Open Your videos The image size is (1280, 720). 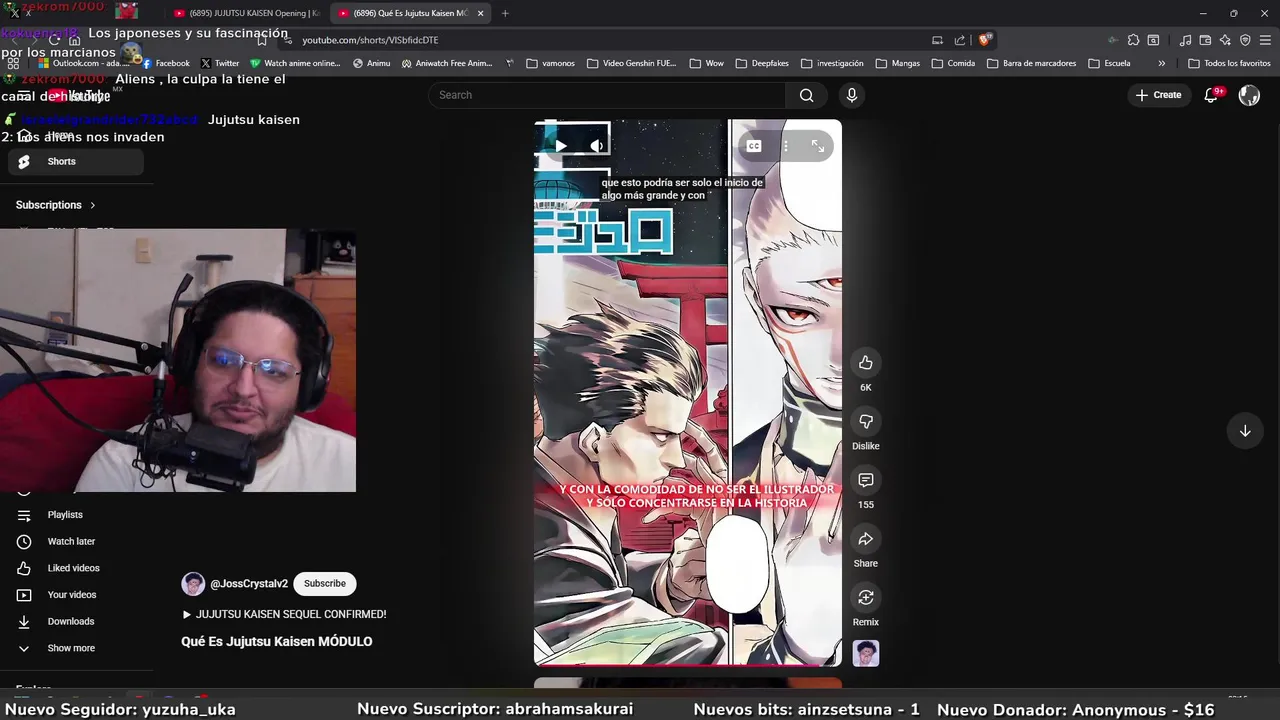click(x=76, y=595)
